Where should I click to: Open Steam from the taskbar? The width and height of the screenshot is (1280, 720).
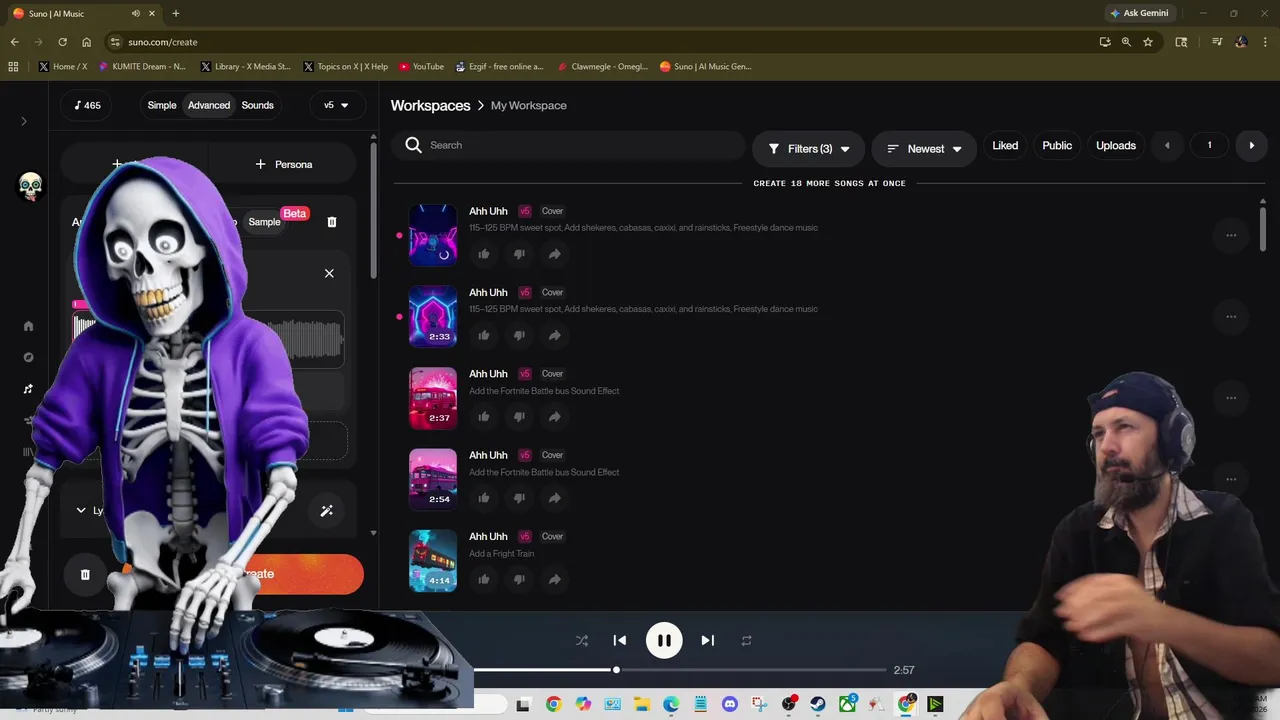pos(818,704)
